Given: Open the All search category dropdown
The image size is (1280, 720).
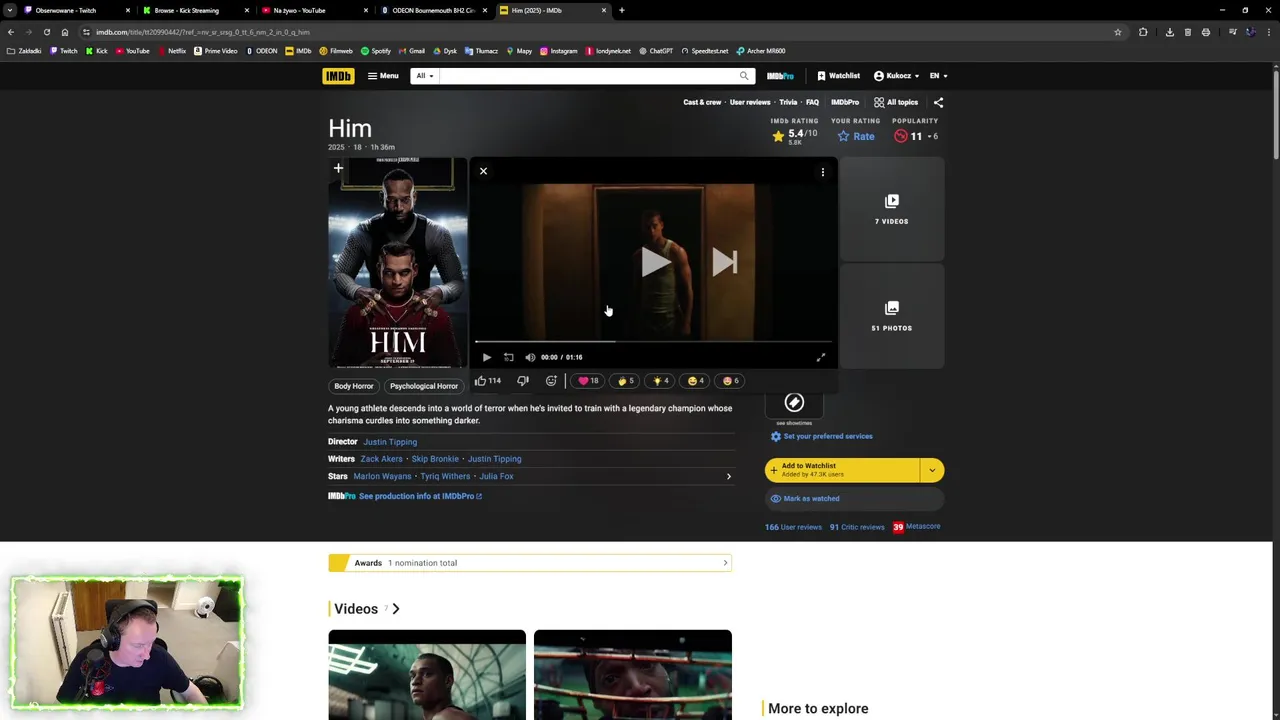Looking at the screenshot, I should click(x=425, y=76).
